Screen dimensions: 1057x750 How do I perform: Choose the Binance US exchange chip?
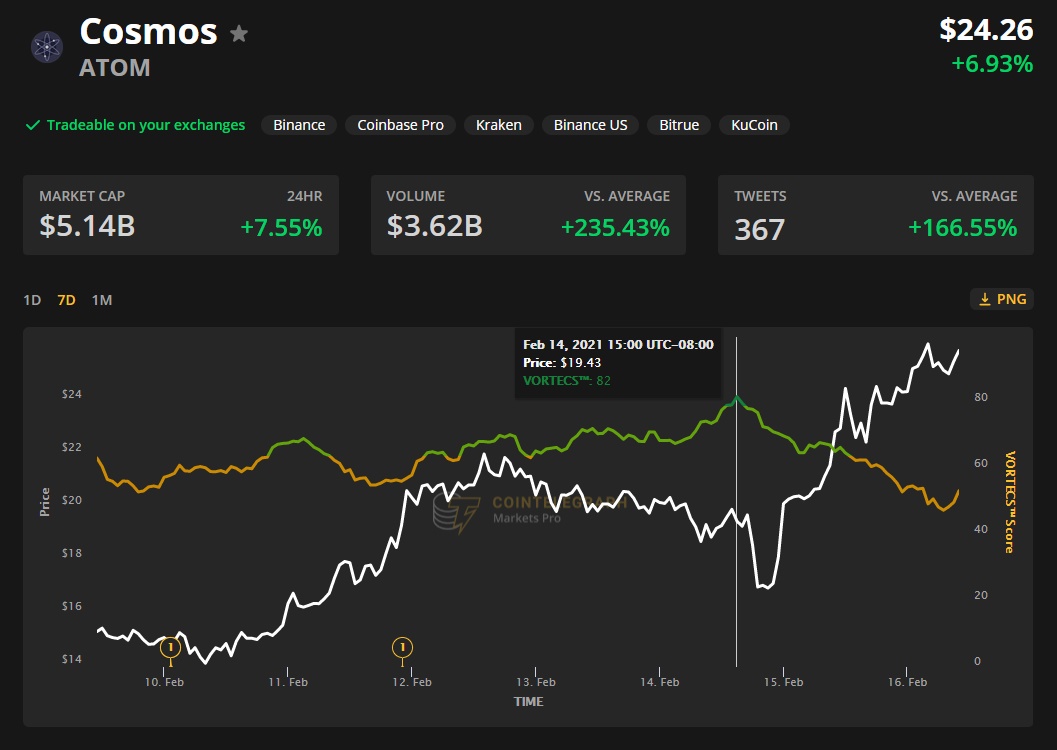click(x=590, y=125)
